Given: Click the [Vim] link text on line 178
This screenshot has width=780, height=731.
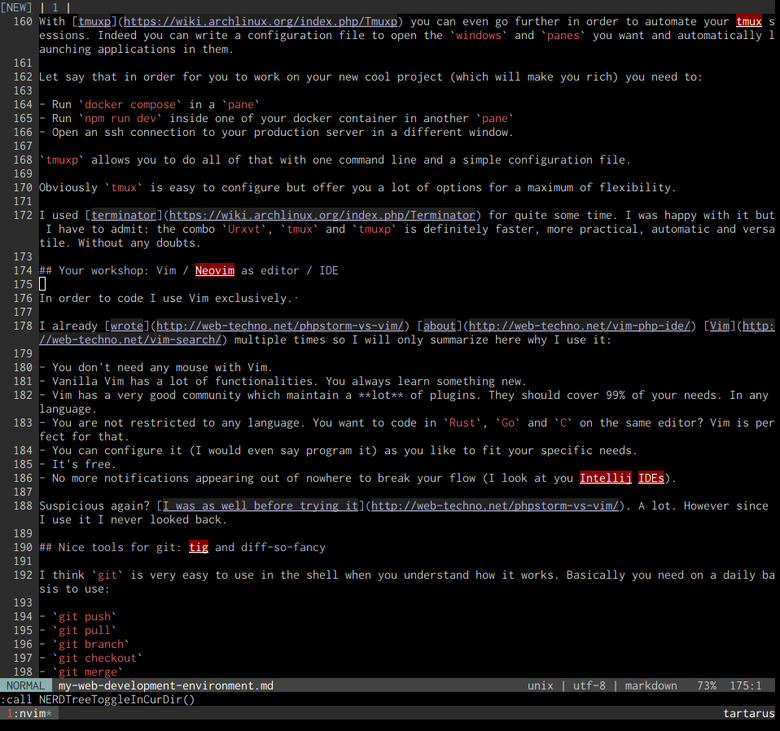Looking at the screenshot, I should [x=719, y=326].
